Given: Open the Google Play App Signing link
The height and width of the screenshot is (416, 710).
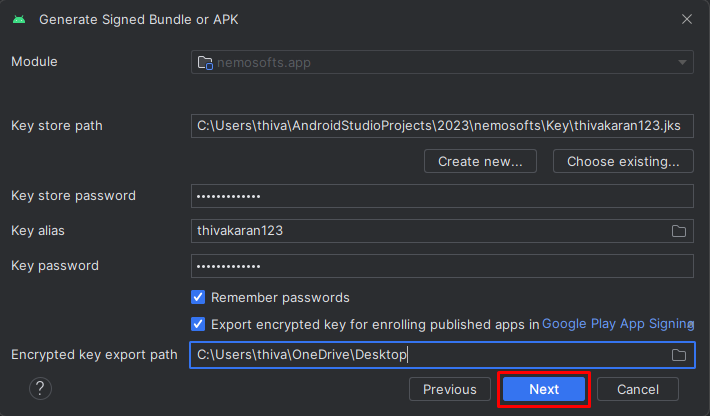Looking at the screenshot, I should (x=618, y=324).
